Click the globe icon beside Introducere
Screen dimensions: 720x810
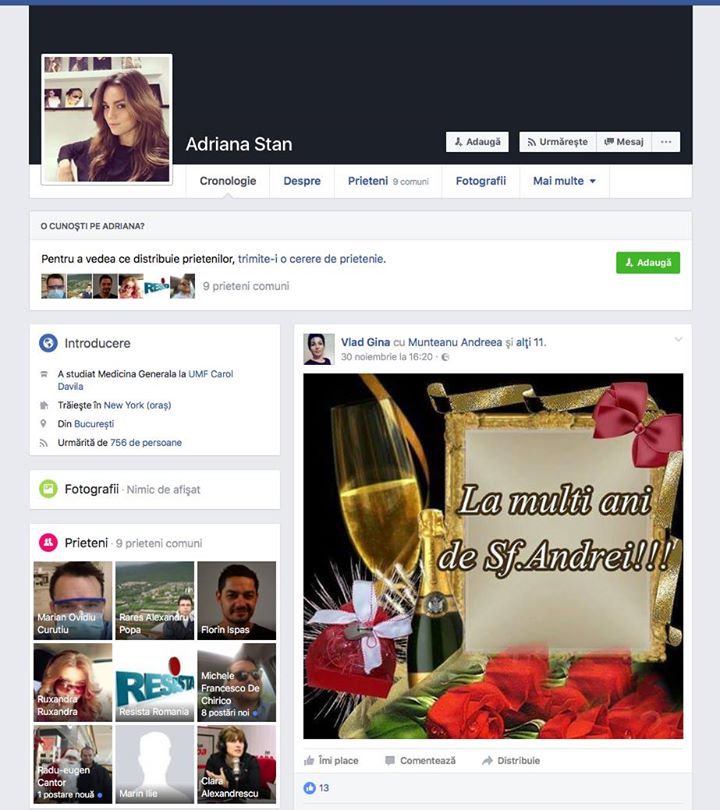tap(48, 343)
